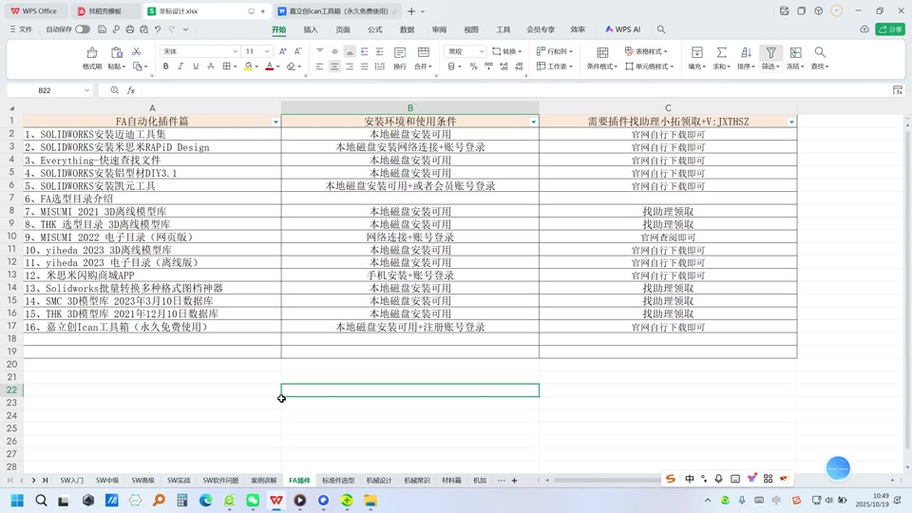Open the Rows and Columns (行和列) menu
Screen dimensions: 912x513
coord(554,51)
